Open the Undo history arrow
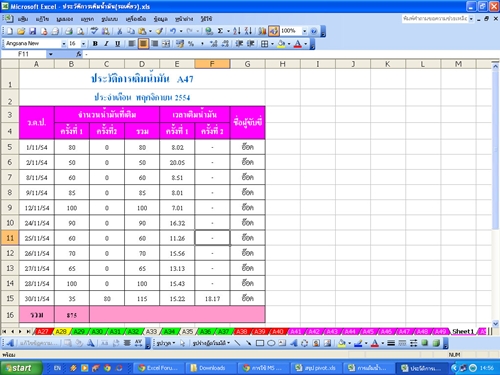The image size is (500, 375). click(x=181, y=31)
